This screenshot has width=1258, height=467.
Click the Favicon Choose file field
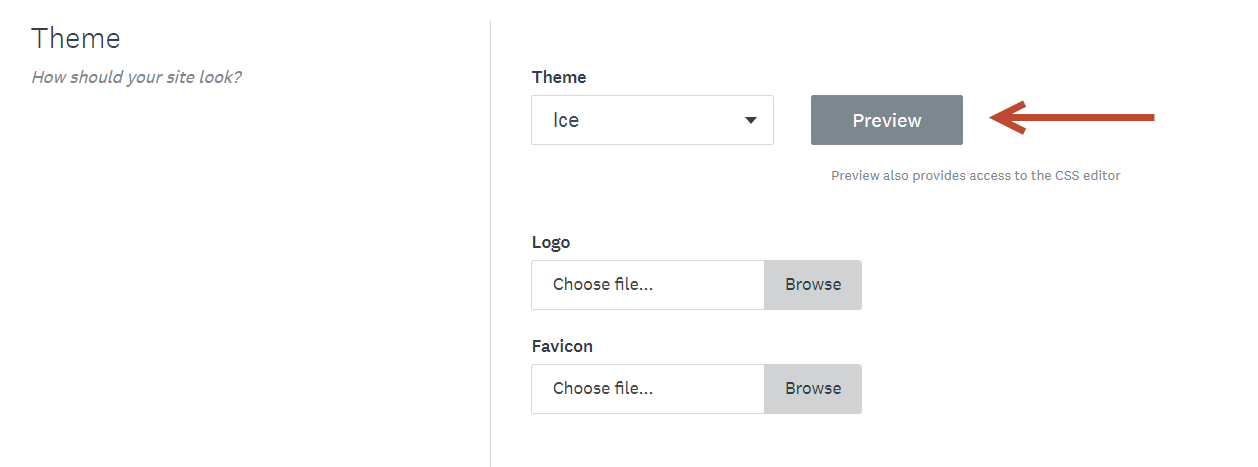pos(648,389)
